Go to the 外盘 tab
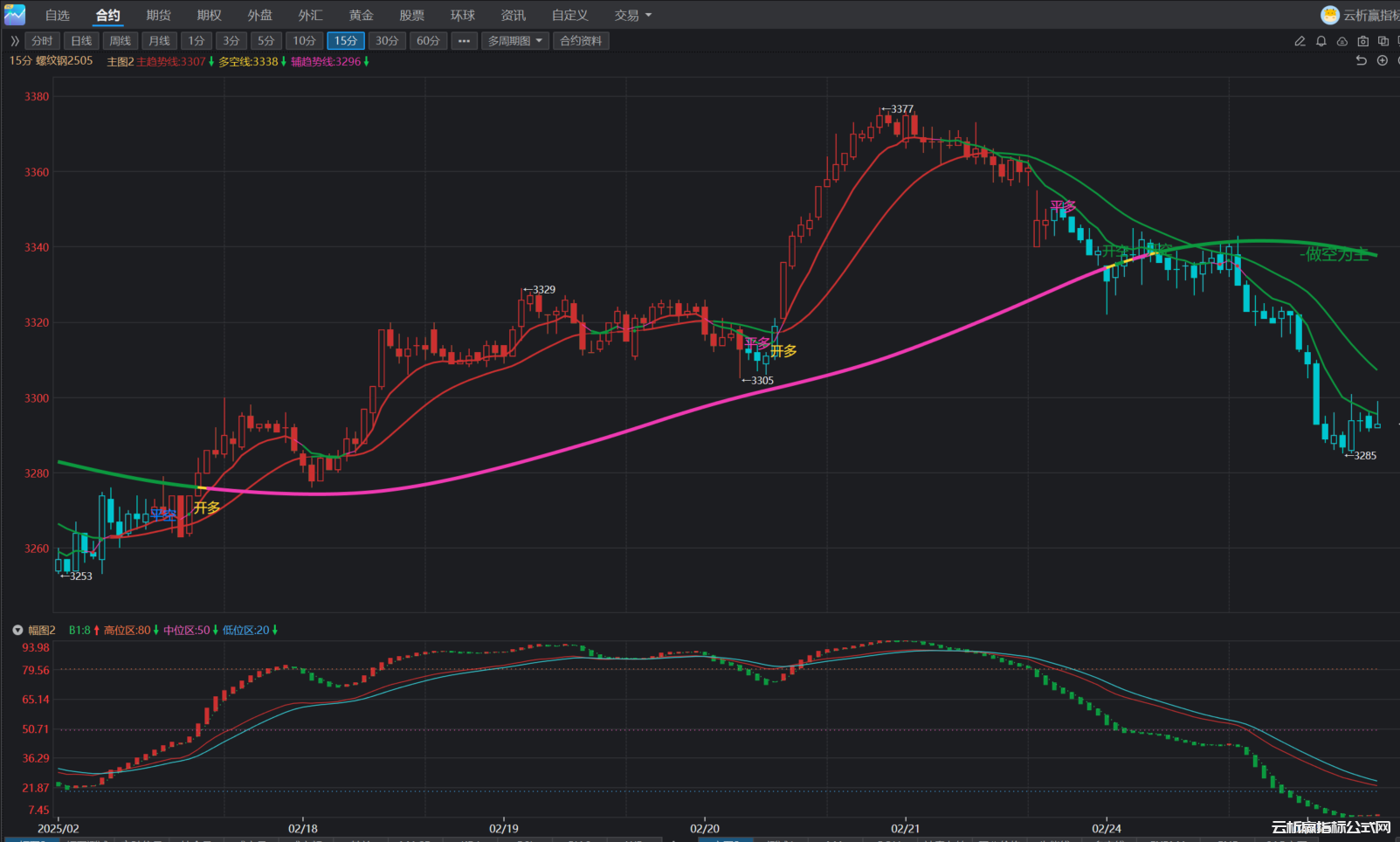The image size is (1400, 842). [x=260, y=15]
